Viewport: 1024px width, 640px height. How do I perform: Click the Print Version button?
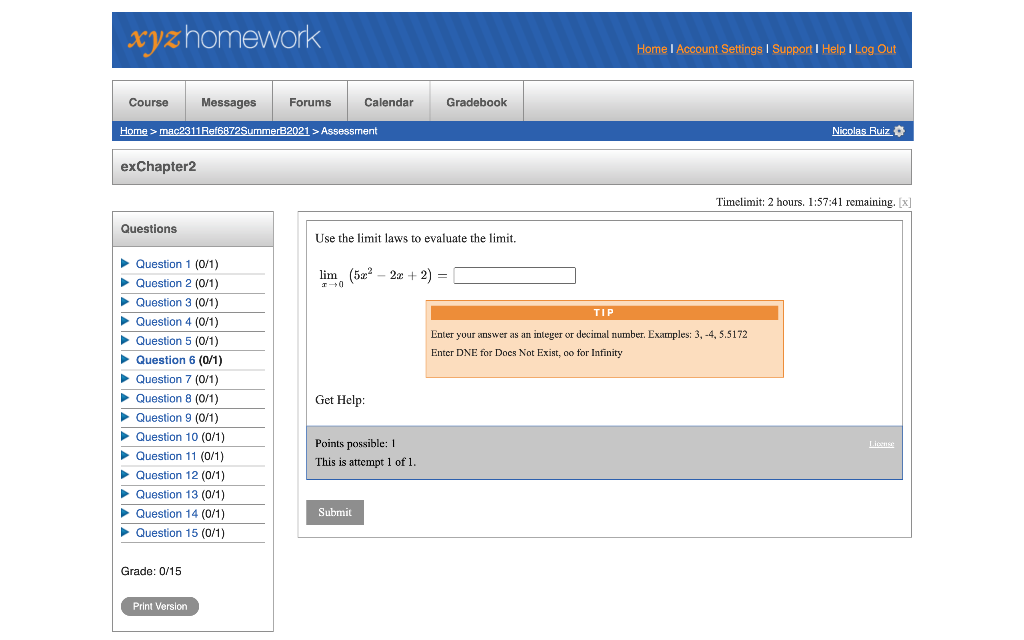point(159,606)
